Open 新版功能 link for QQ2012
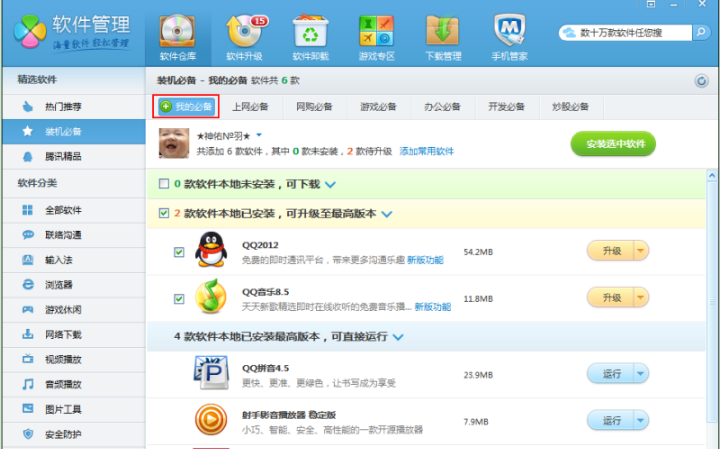 click(x=425, y=260)
